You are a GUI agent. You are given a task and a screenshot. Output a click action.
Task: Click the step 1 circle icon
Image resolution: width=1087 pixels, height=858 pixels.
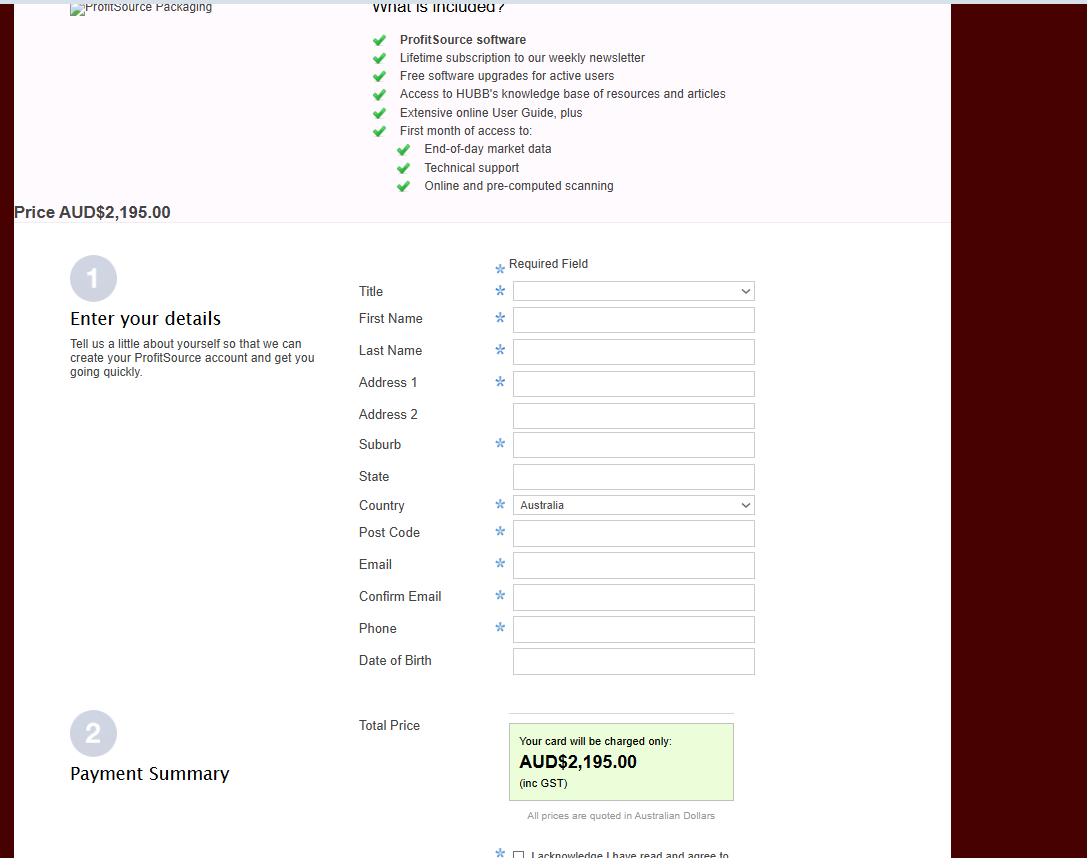(x=93, y=279)
